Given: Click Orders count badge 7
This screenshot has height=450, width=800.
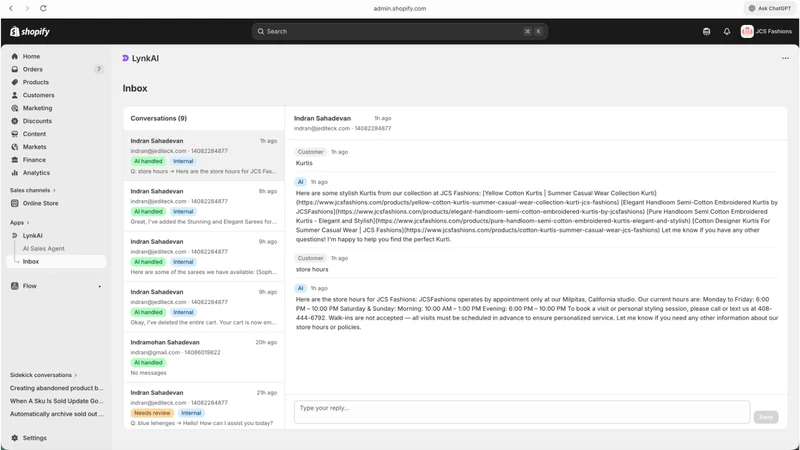Looking at the screenshot, I should coord(99,69).
